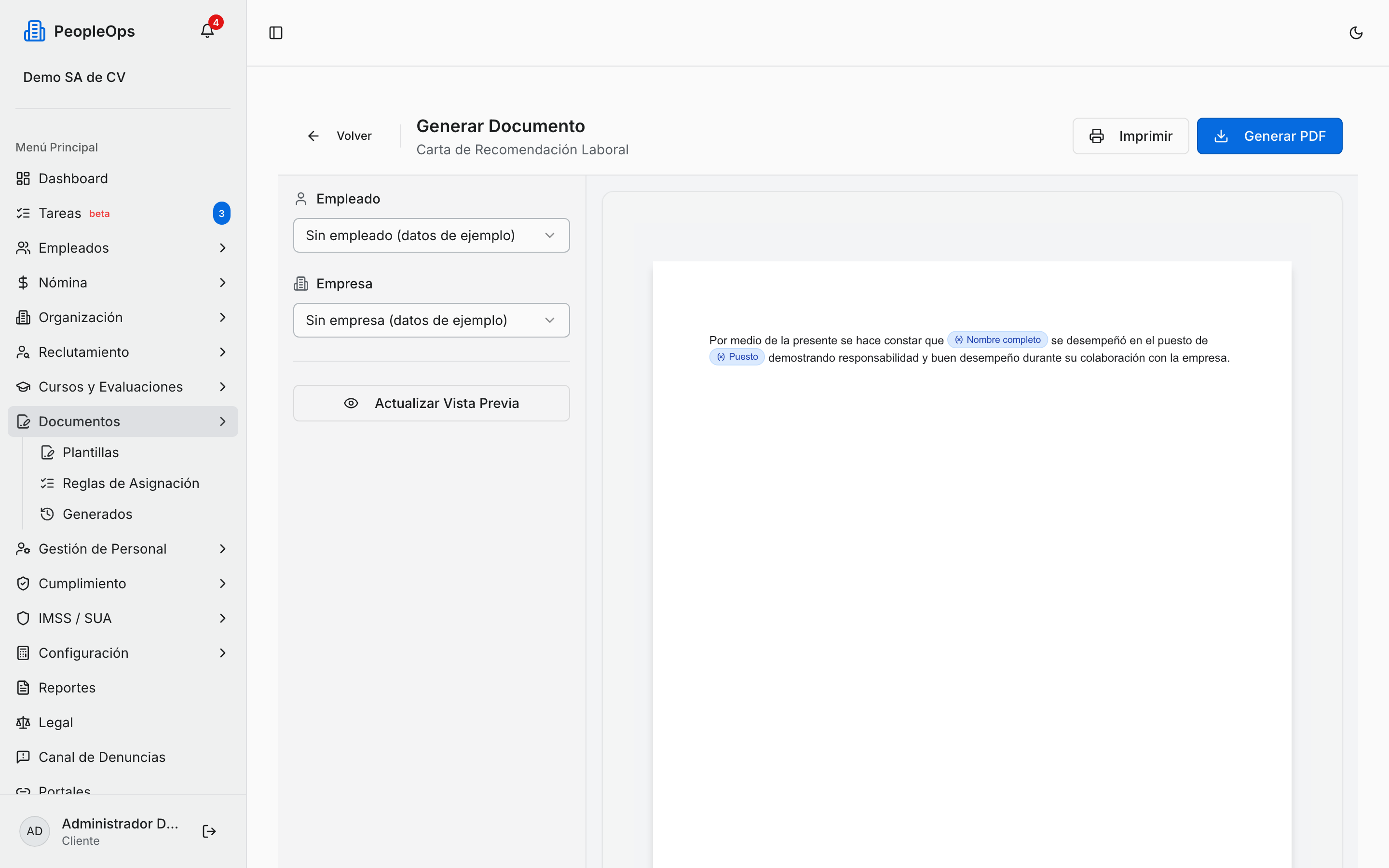1389x868 pixels.
Task: Click the Tareas checklist icon
Action: tap(23, 214)
